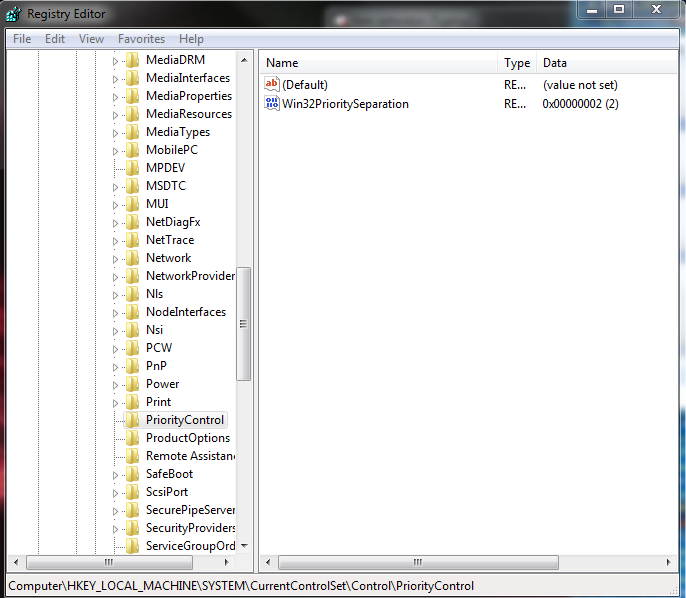Expand the NetTrace tree node
Image resolution: width=686 pixels, height=598 pixels.
pyautogui.click(x=115, y=241)
